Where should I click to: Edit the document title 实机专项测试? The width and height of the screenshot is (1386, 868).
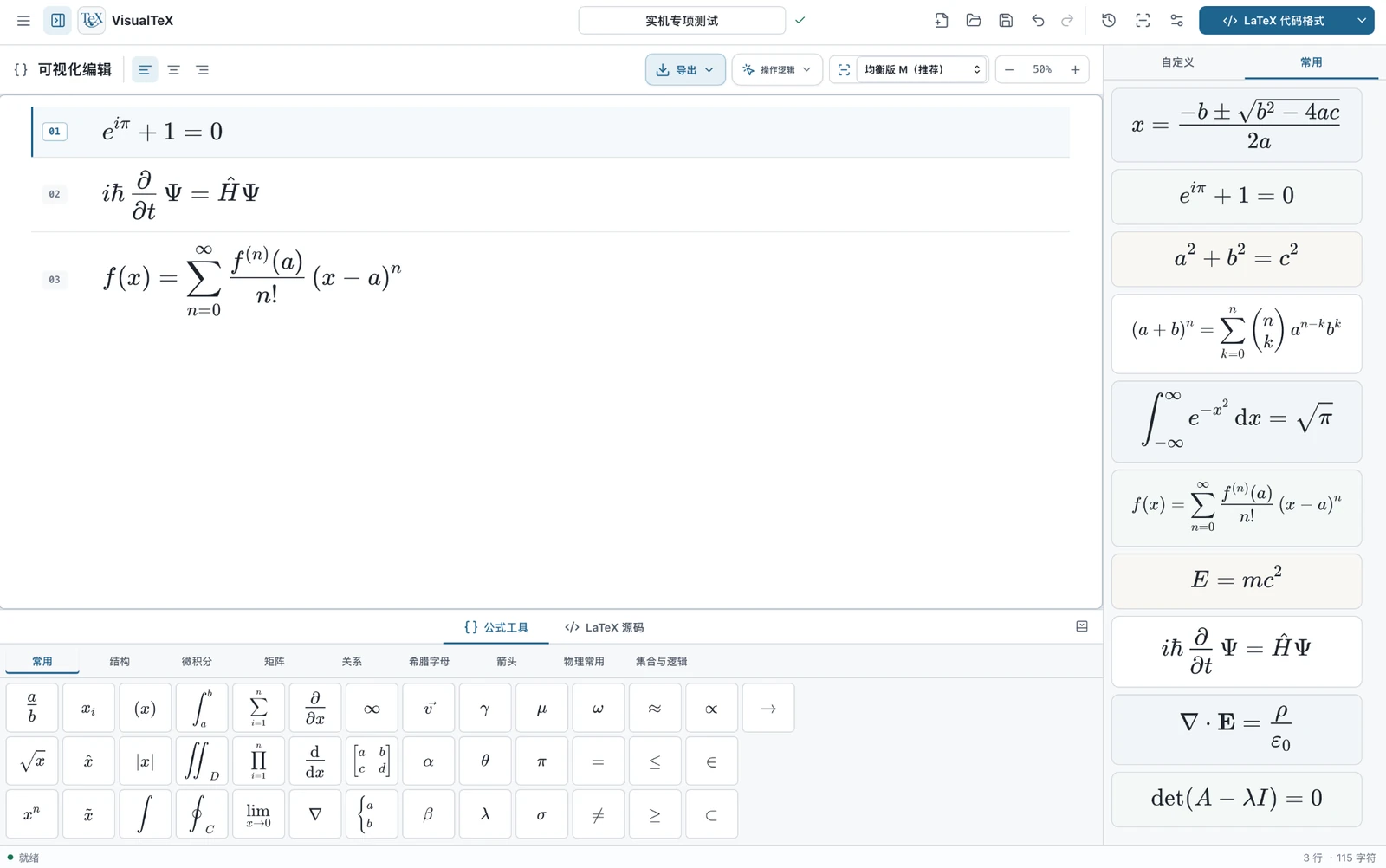[x=682, y=21]
